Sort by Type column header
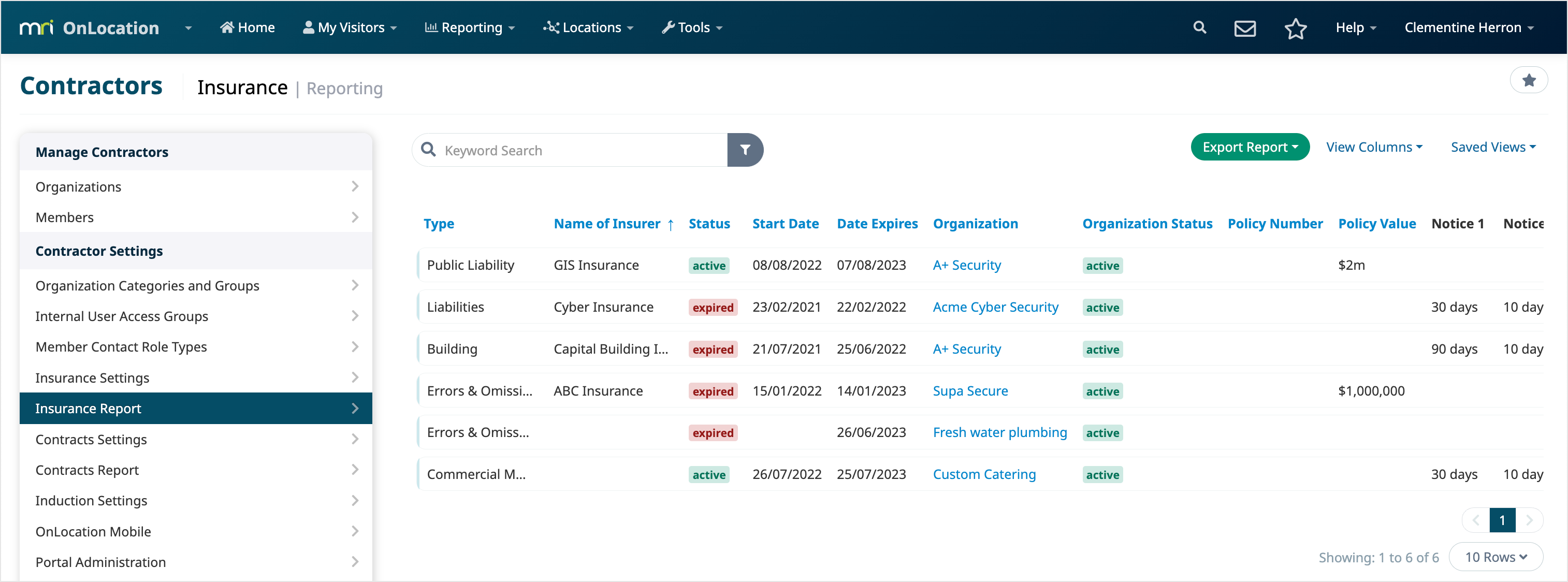The height and width of the screenshot is (582, 1568). pos(439,223)
